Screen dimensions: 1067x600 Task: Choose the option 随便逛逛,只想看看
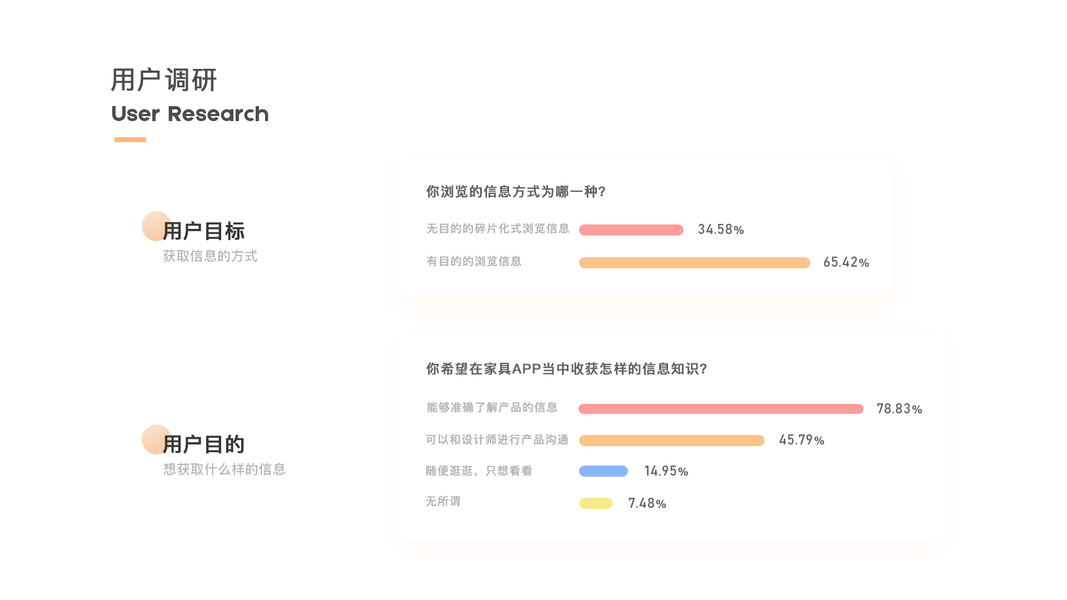click(479, 471)
